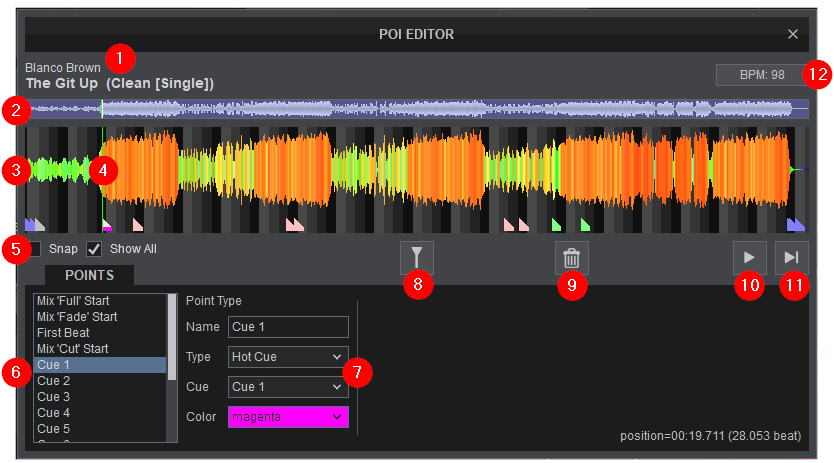
Task: Click the add point marker icon
Action: point(417,258)
